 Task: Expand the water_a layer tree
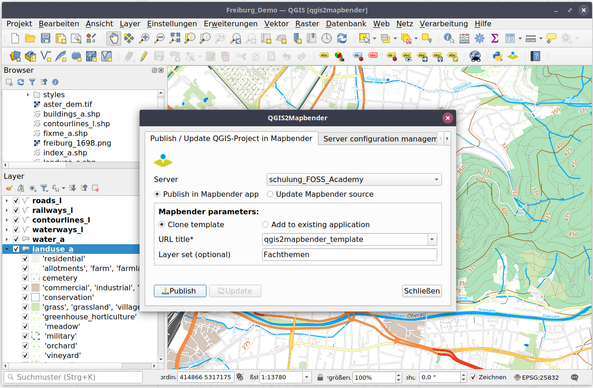pos(7,239)
